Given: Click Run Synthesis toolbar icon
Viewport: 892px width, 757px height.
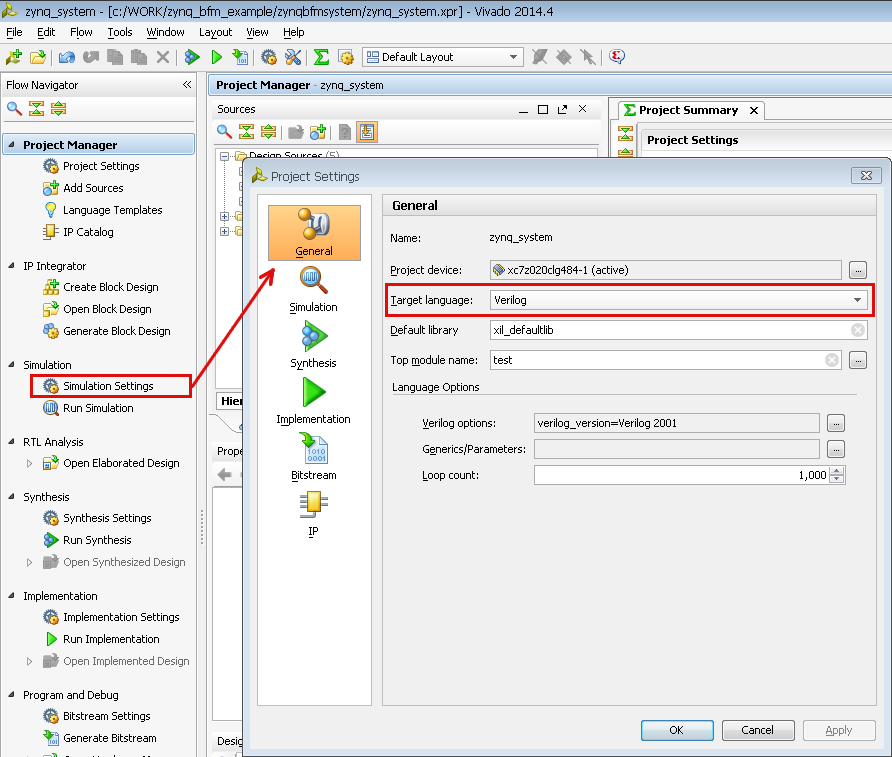Looking at the screenshot, I should pos(192,57).
